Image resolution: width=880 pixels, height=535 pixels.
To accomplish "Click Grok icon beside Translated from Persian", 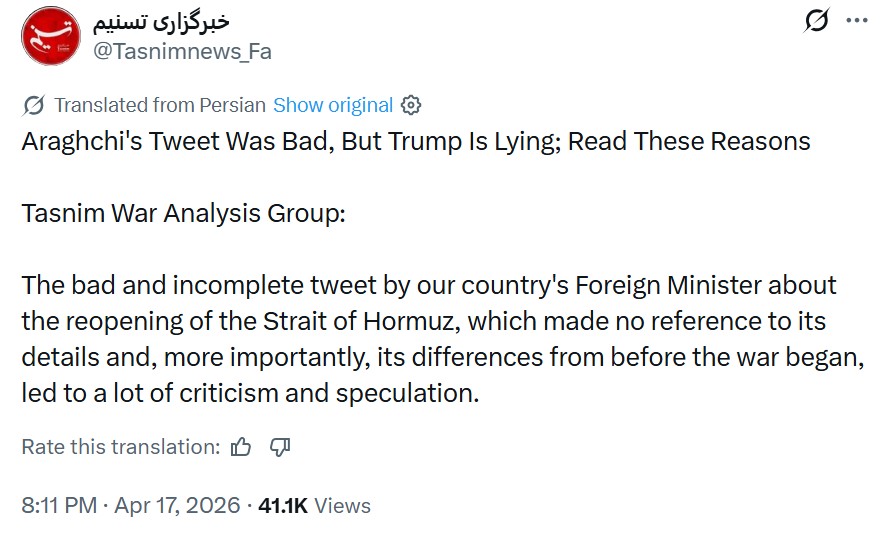I will click(33, 105).
